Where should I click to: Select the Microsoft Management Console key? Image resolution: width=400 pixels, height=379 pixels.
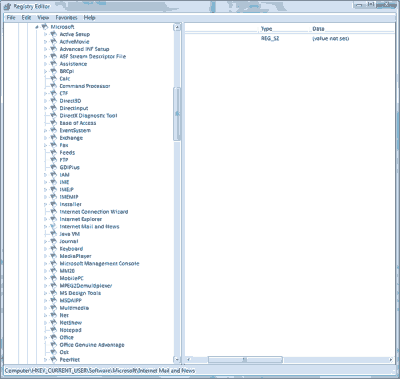(99, 264)
